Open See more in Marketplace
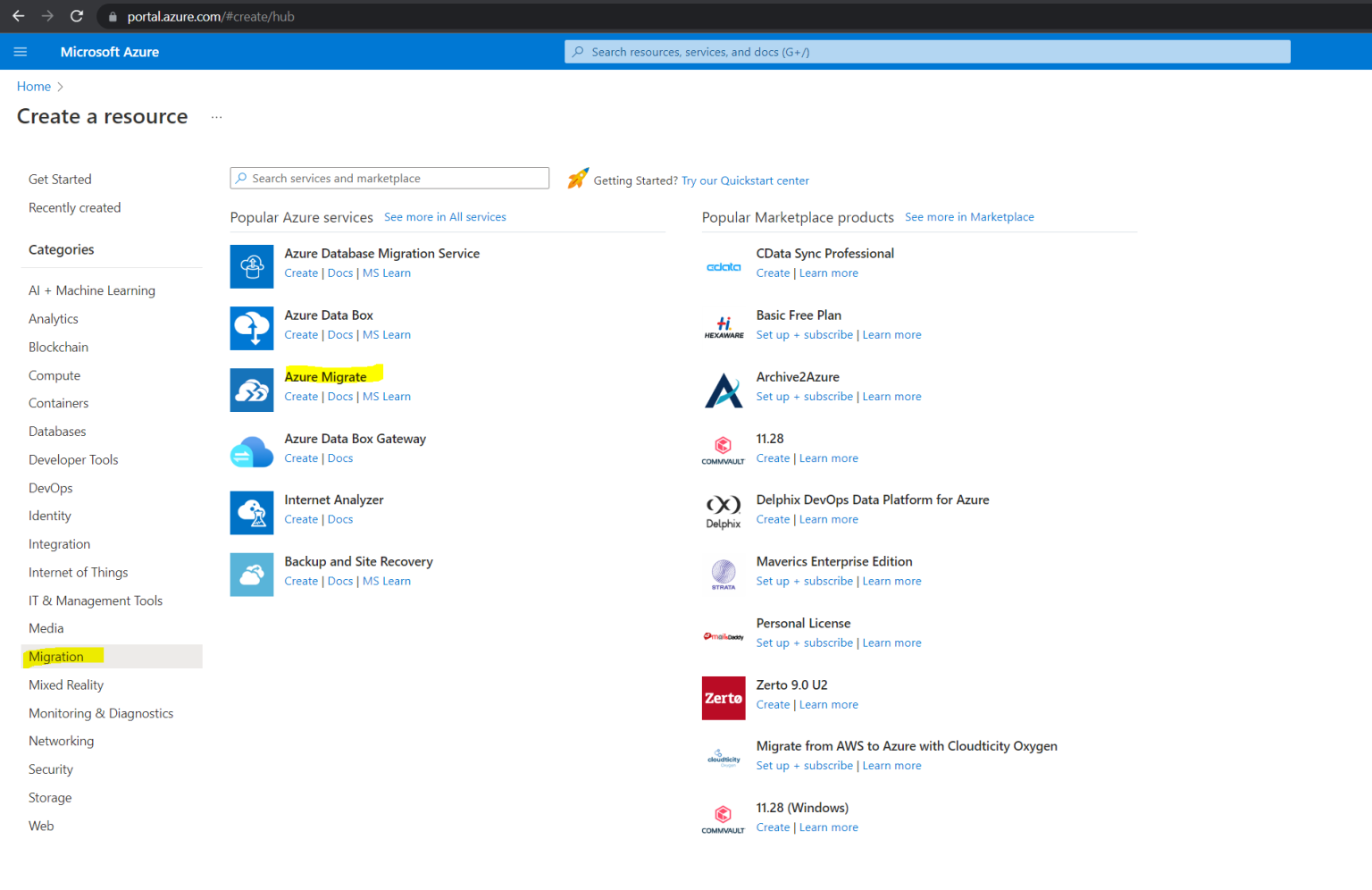This screenshot has height=890, width=1372. 969,216
